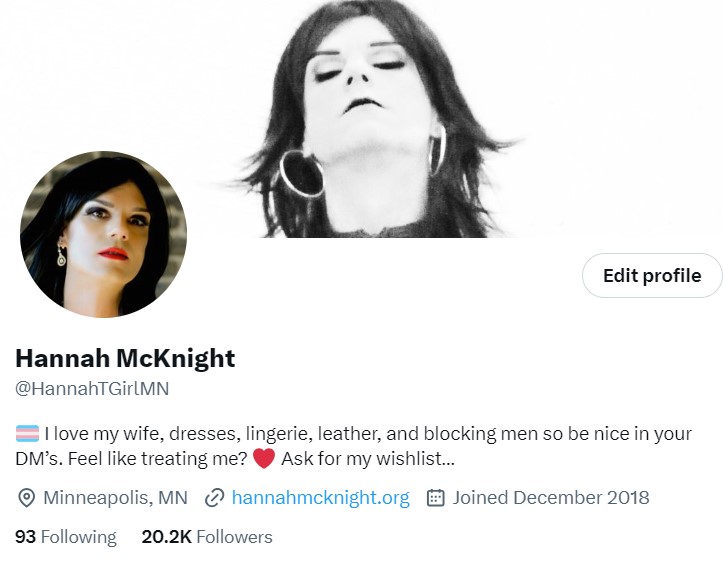Click the "Feel like treating me?" bio text

click(x=158, y=459)
